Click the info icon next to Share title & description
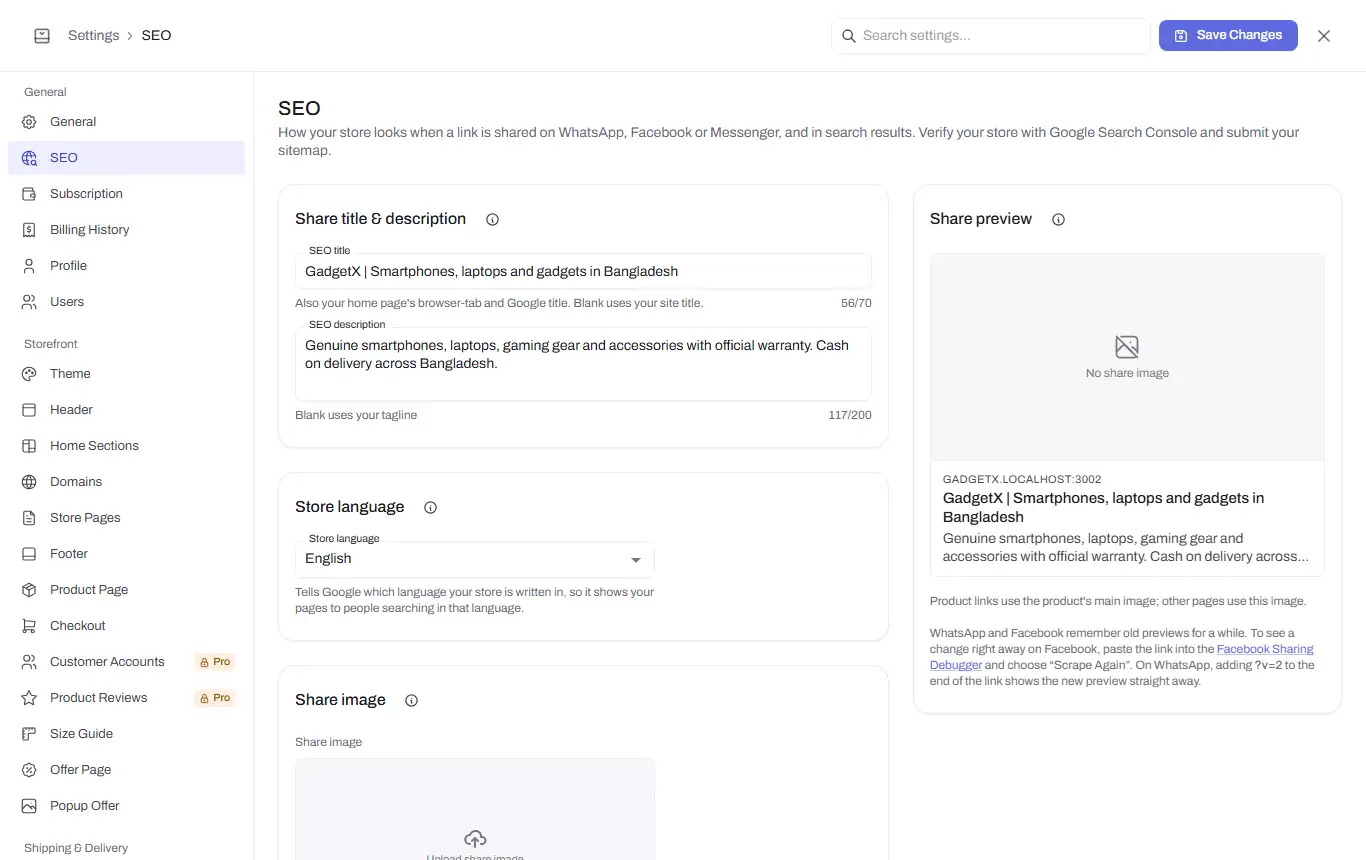Image resolution: width=1366 pixels, height=860 pixels. [x=492, y=219]
